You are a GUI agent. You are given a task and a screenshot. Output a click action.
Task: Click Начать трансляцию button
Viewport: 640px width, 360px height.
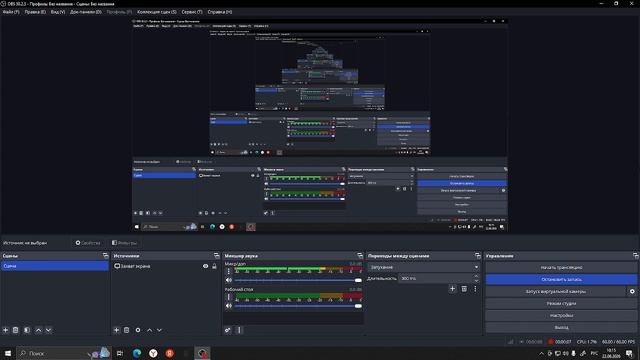click(x=561, y=267)
